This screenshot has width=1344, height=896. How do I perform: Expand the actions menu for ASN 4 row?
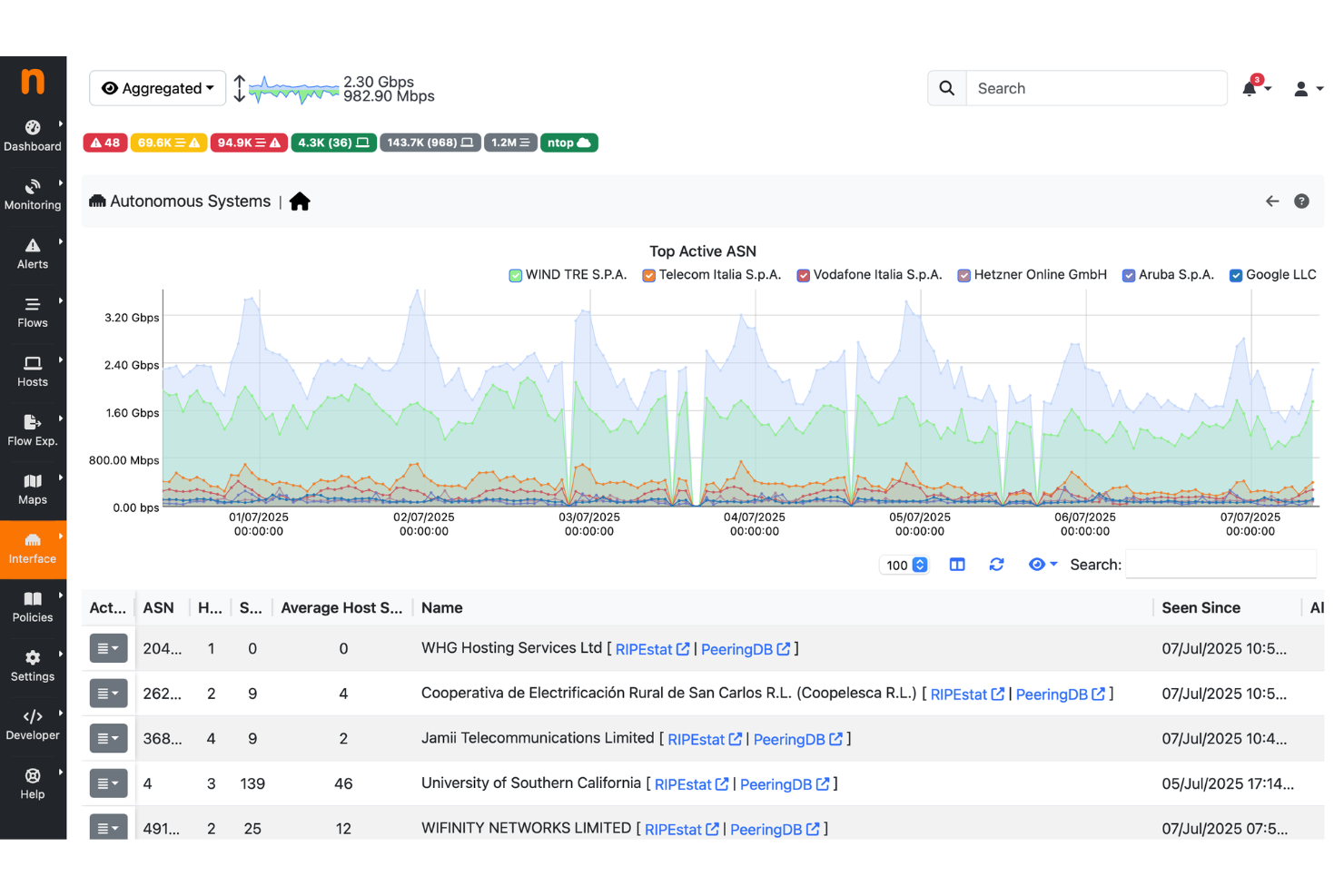click(108, 783)
